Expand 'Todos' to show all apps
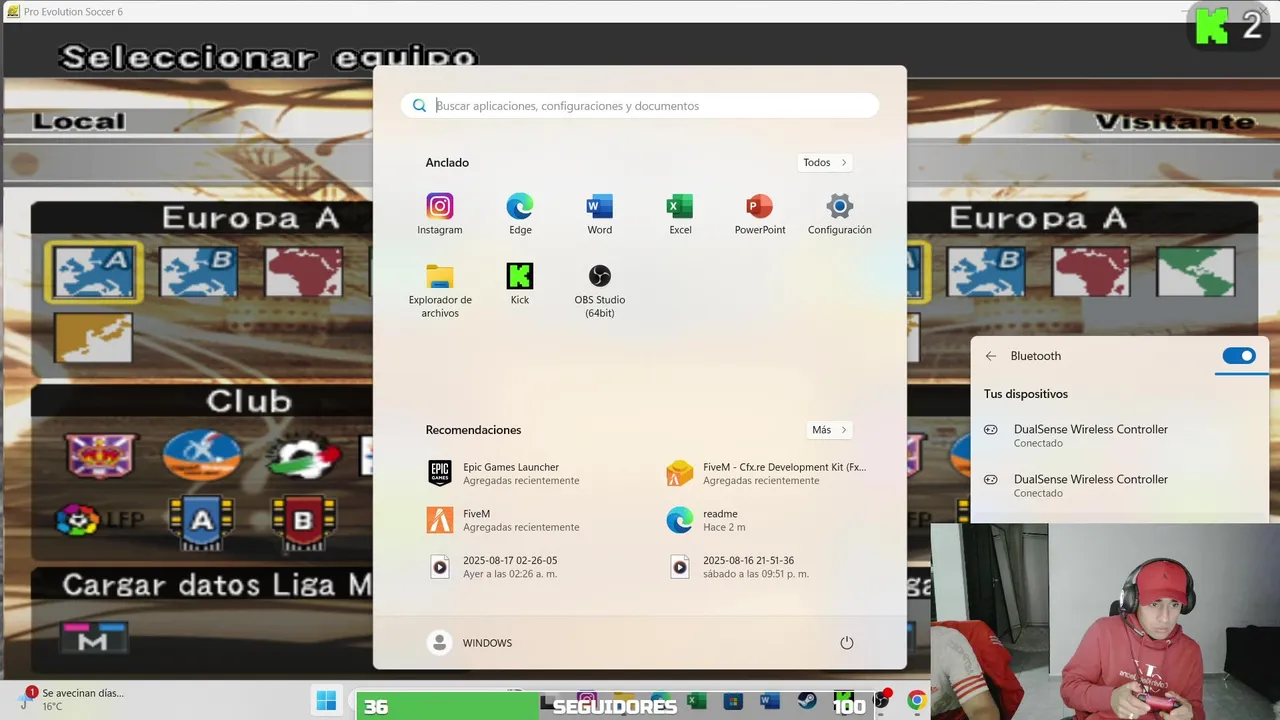This screenshot has height=720, width=1280. click(825, 162)
